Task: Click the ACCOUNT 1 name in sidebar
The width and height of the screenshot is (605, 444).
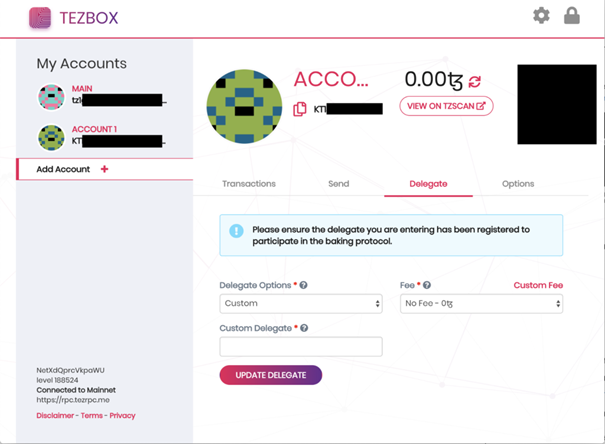Action: point(95,129)
